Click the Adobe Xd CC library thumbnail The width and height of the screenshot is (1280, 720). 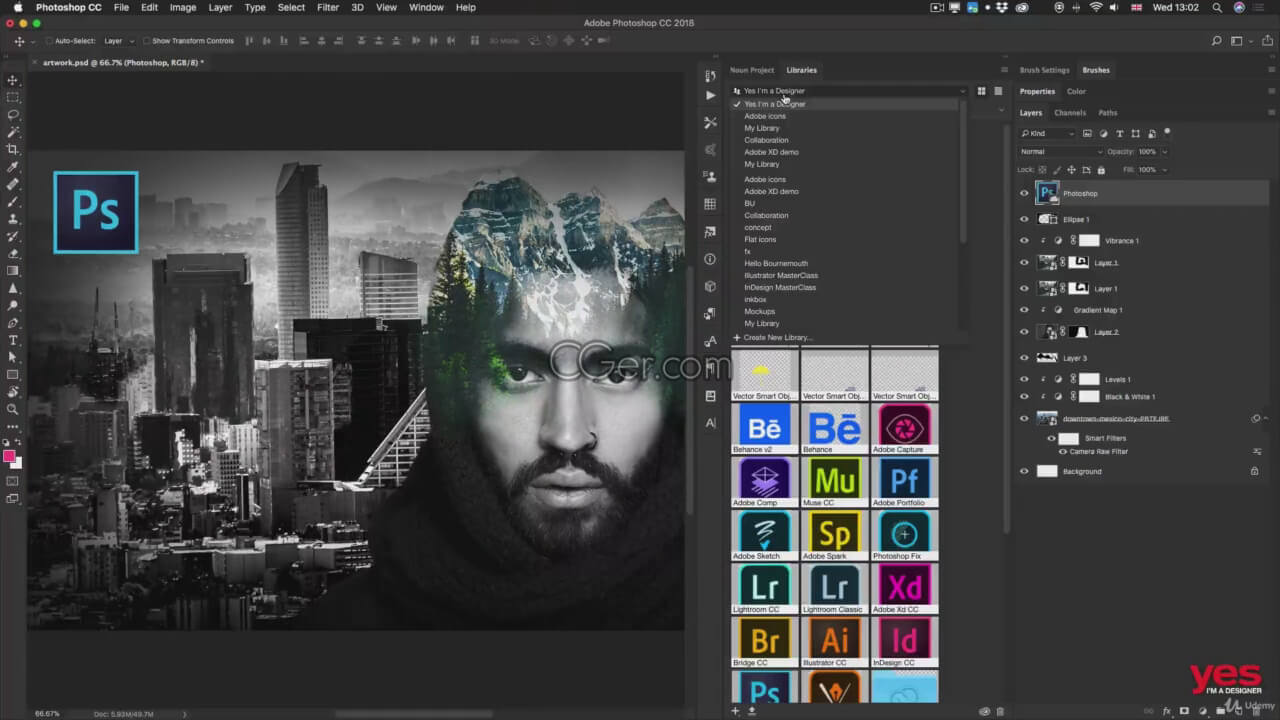pyautogui.click(x=904, y=589)
